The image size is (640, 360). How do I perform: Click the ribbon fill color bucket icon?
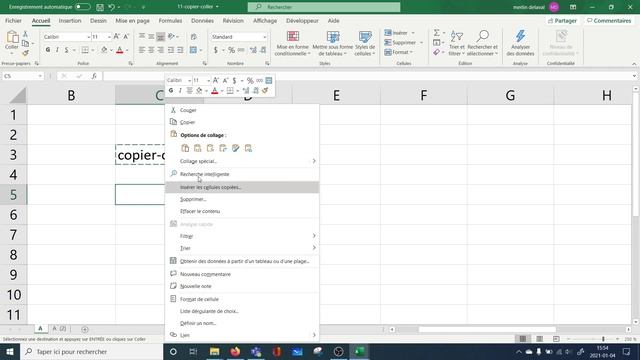point(104,50)
